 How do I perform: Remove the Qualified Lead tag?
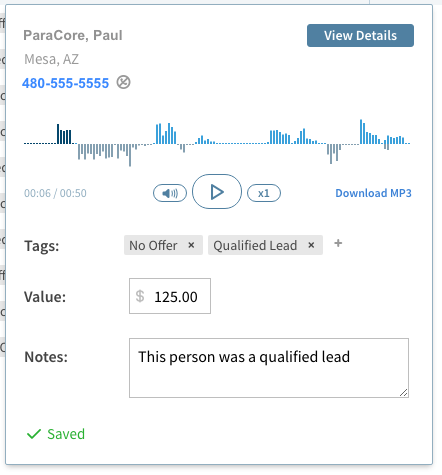click(311, 245)
